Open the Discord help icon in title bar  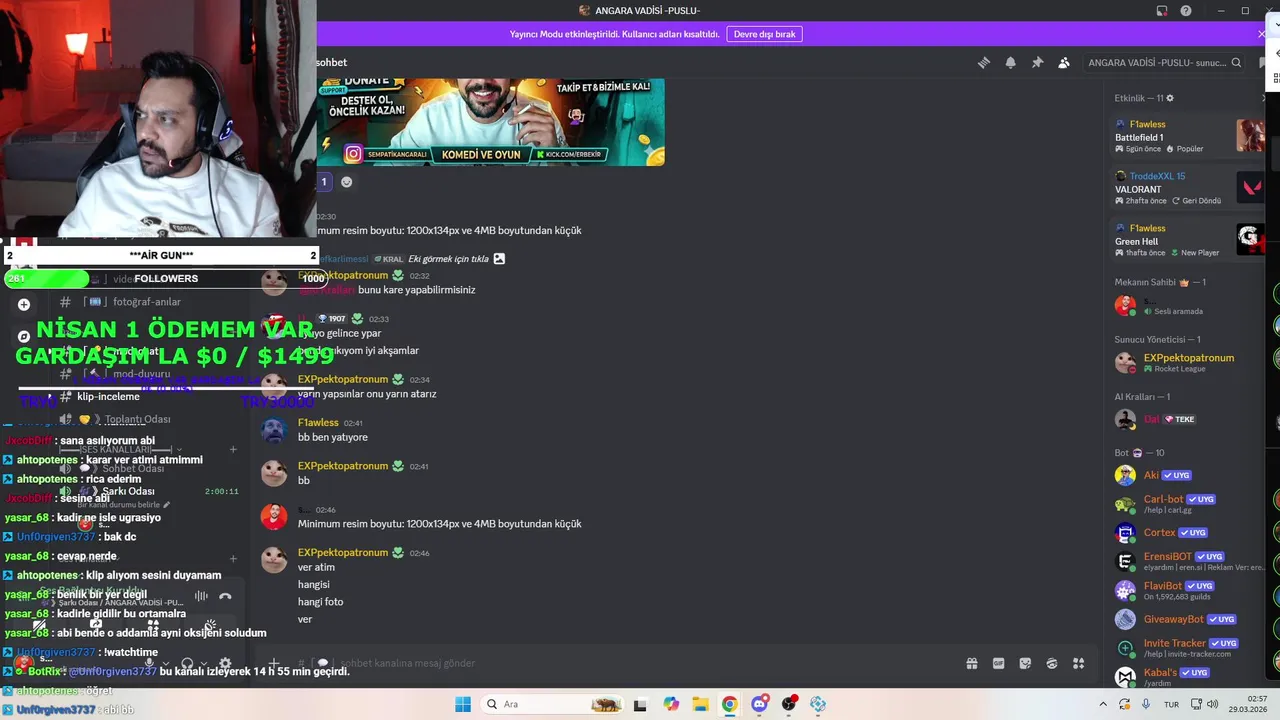pos(1186,11)
